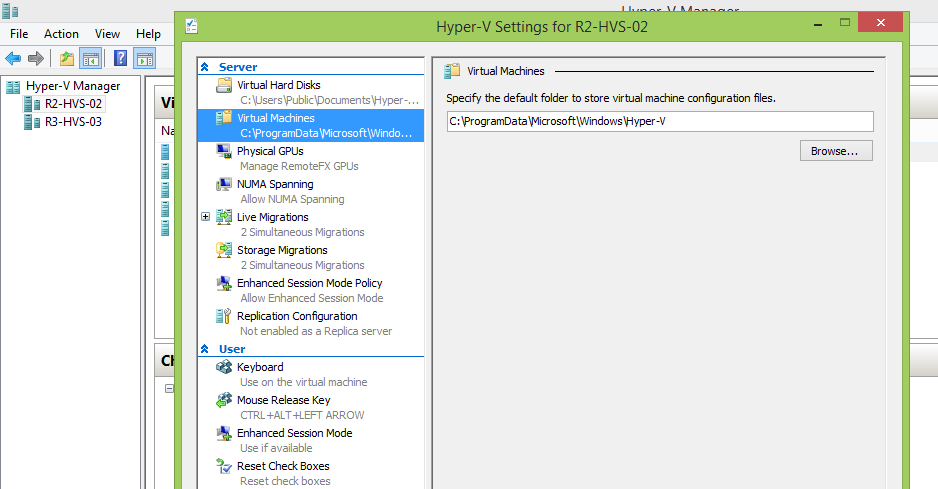
Task: Click the Enhanced Session Mode Policy icon
Action: (x=224, y=283)
